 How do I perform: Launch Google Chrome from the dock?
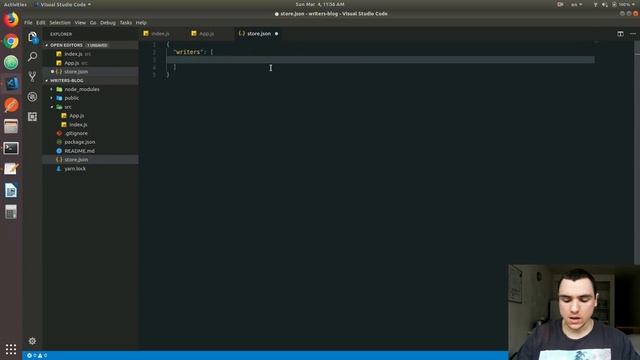click(11, 41)
